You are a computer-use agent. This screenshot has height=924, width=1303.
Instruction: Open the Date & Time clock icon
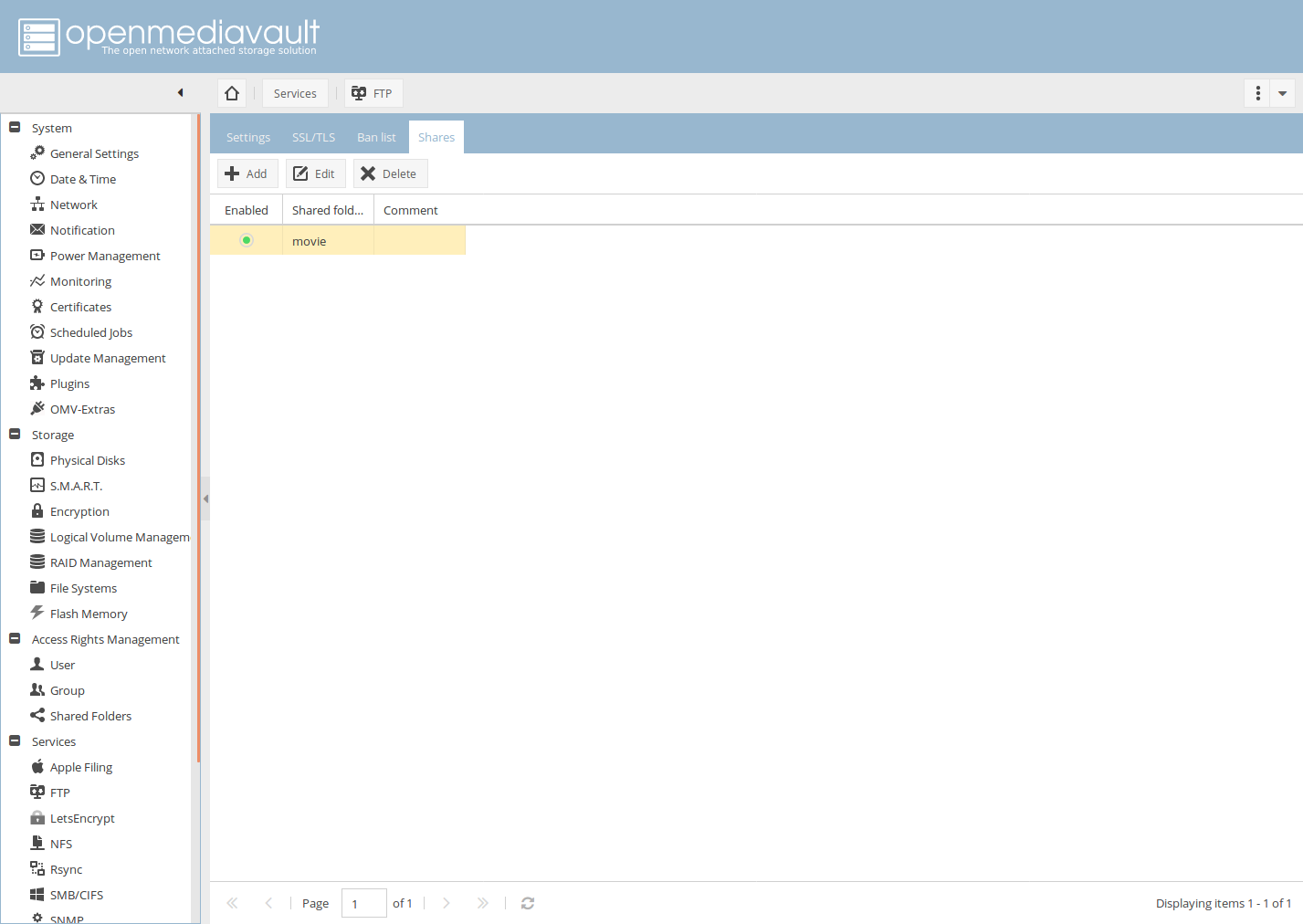[37, 178]
